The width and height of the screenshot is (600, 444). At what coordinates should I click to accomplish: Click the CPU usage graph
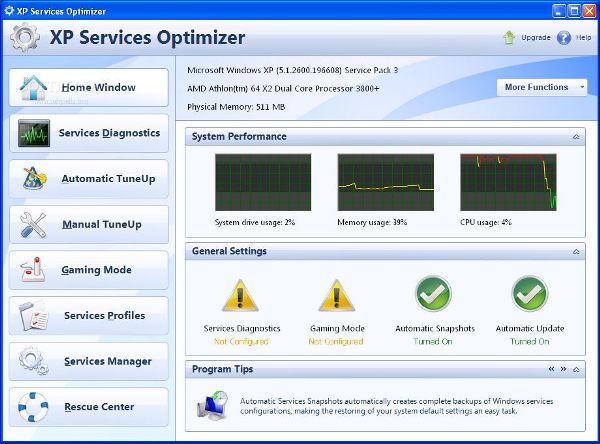508,182
